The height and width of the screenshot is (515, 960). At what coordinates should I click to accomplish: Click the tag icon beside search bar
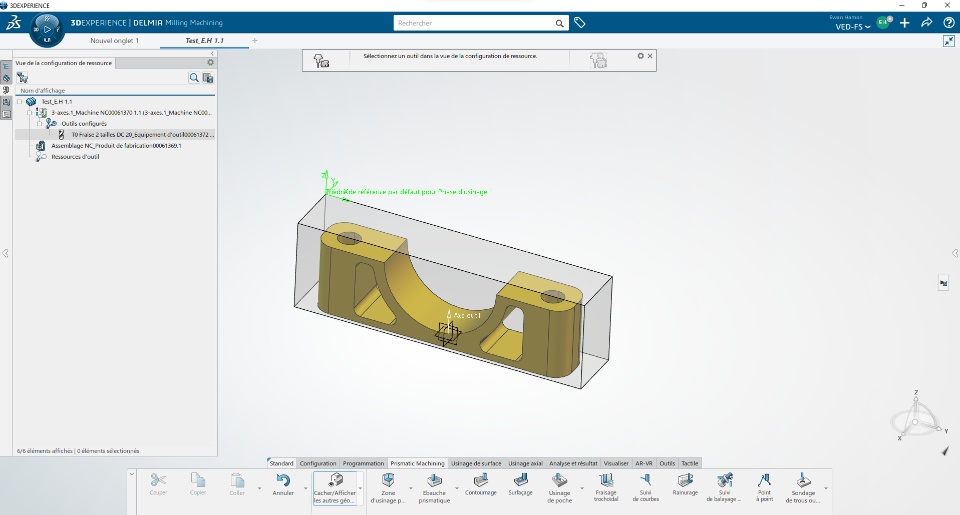579,23
